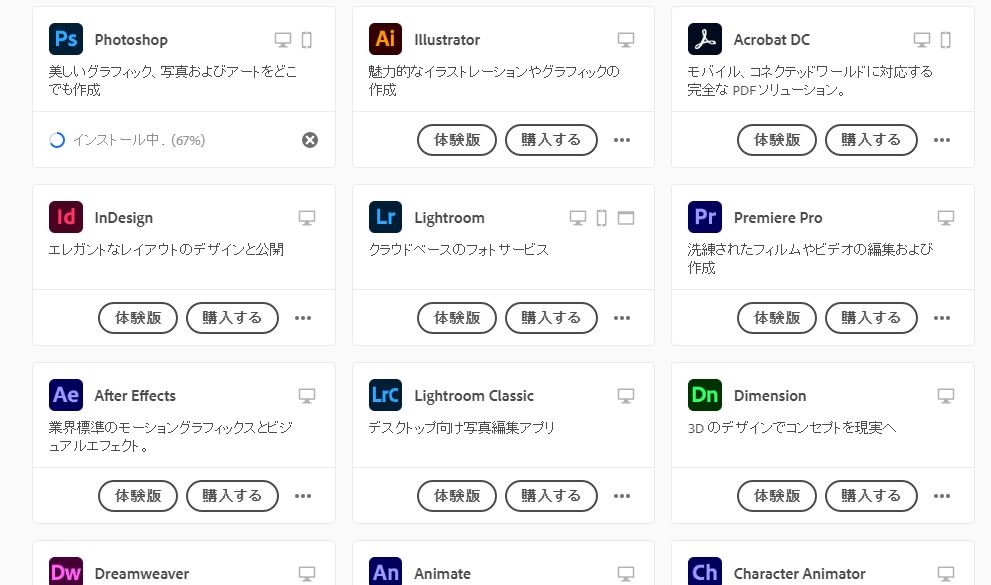
Task: Click the Animate desktop platform icon
Action: tap(626, 574)
